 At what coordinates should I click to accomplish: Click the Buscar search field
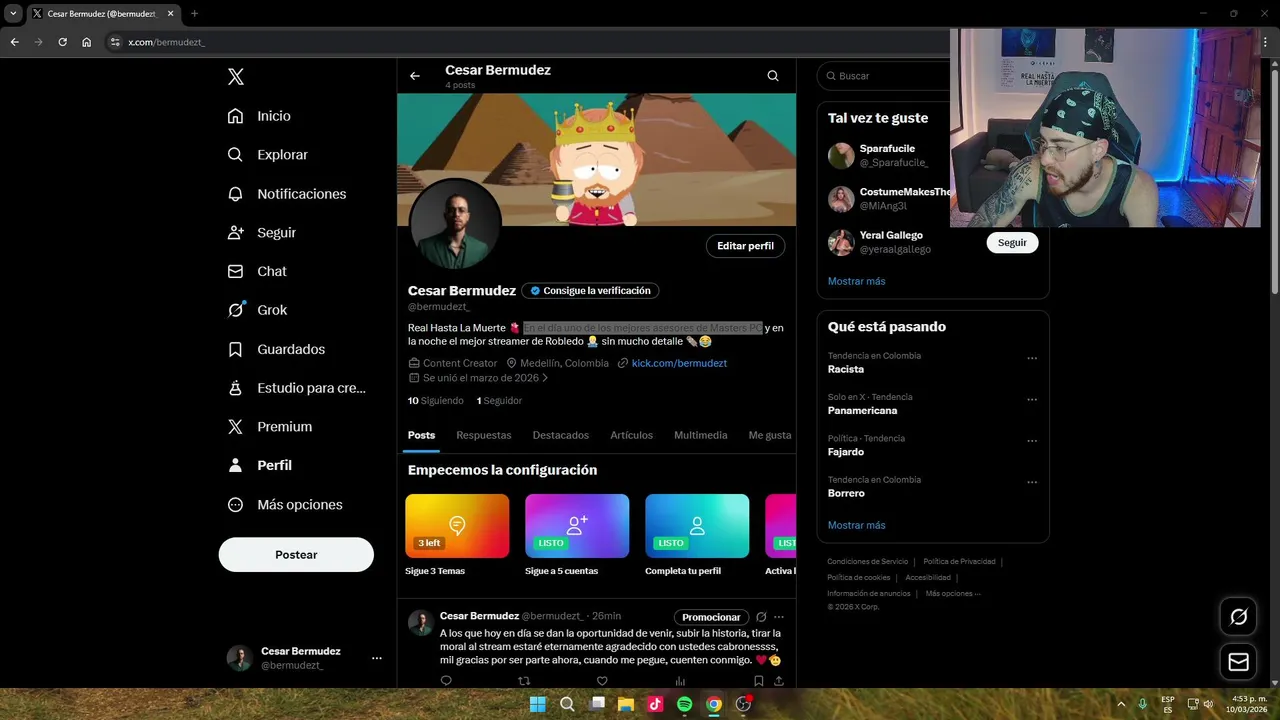point(885,76)
